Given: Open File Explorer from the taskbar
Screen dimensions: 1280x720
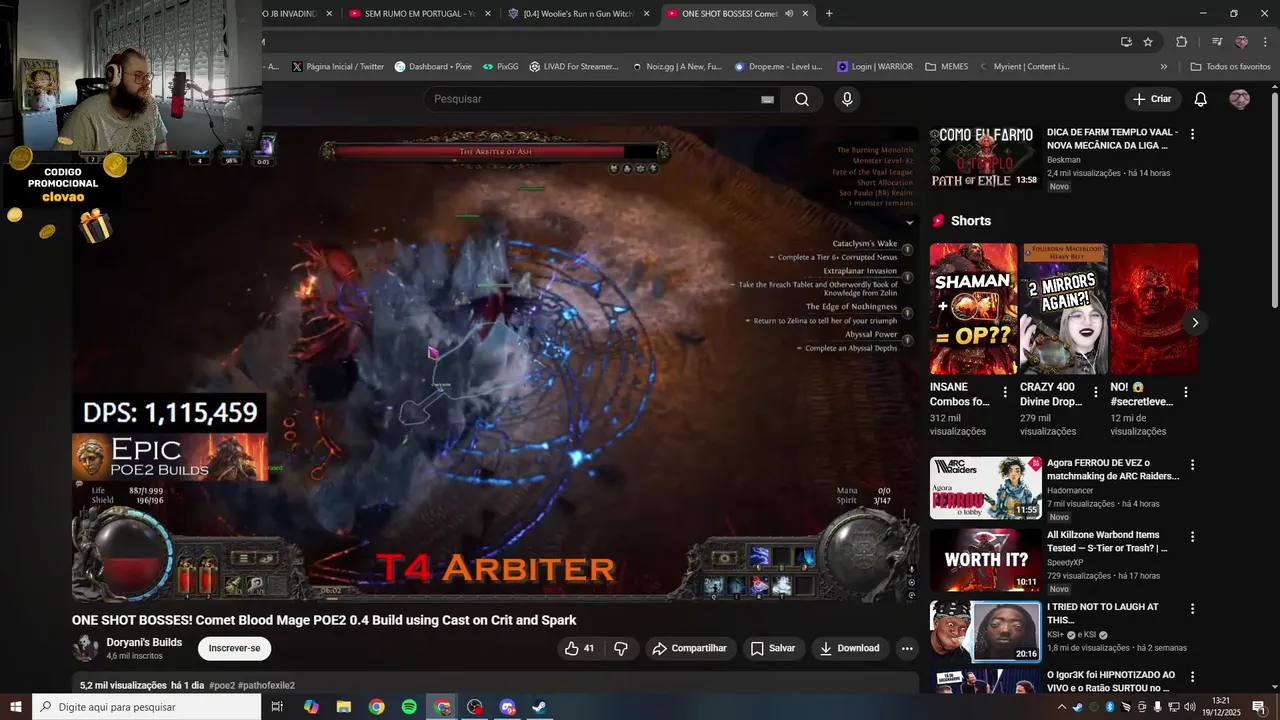Looking at the screenshot, I should (x=344, y=707).
